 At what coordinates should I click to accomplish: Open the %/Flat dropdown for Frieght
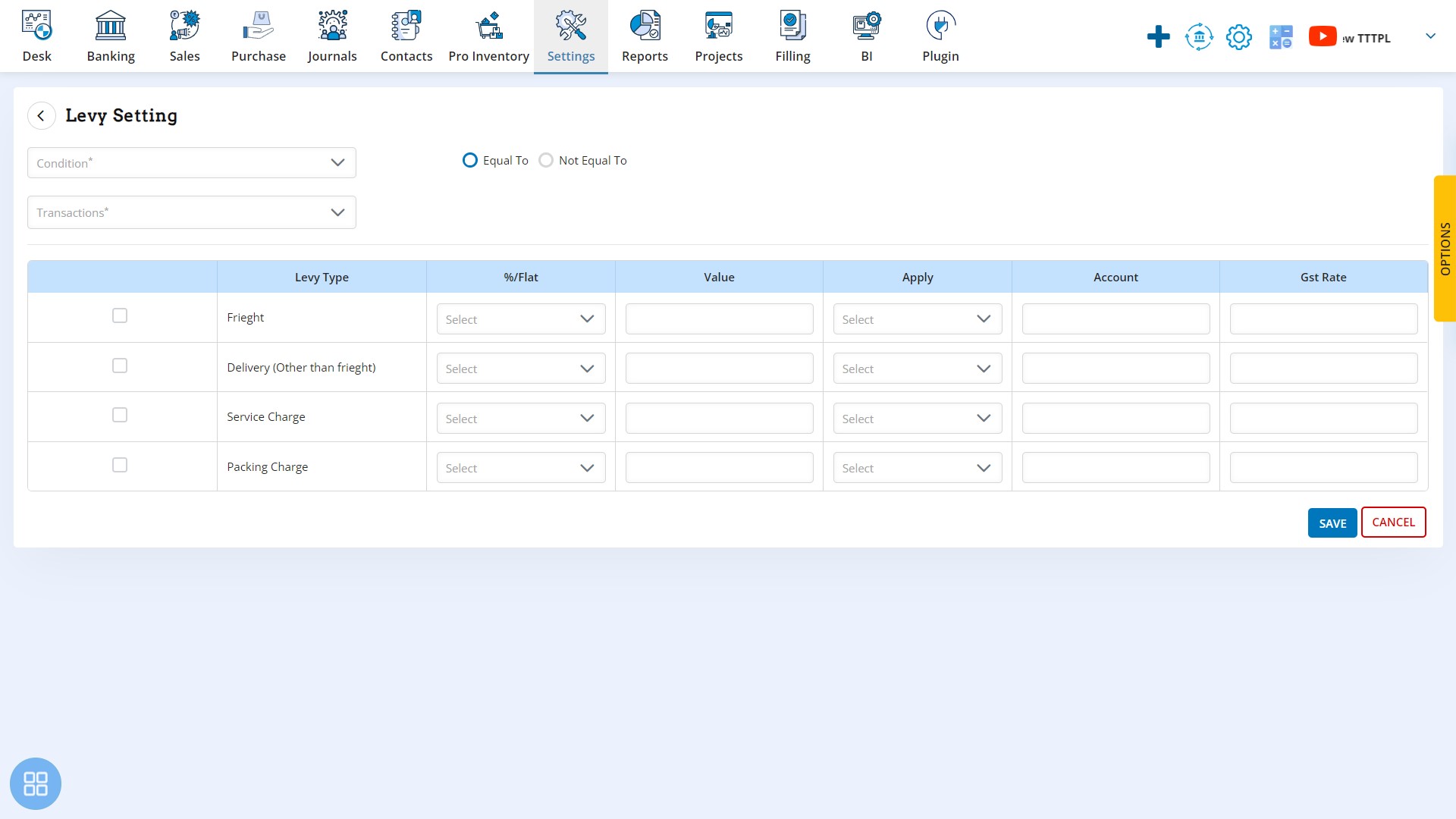(521, 318)
